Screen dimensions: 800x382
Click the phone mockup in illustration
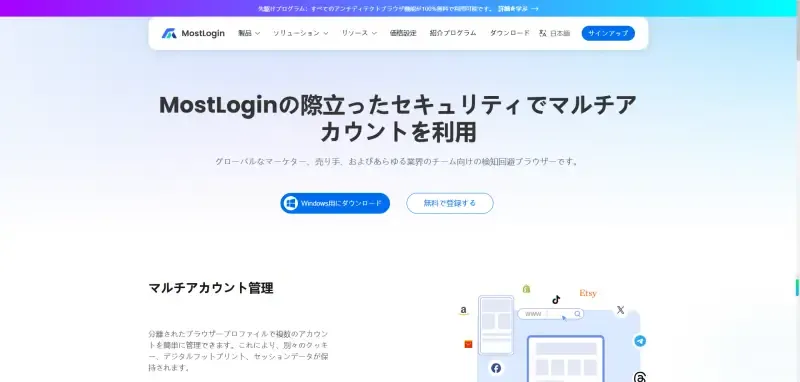[x=496, y=325]
